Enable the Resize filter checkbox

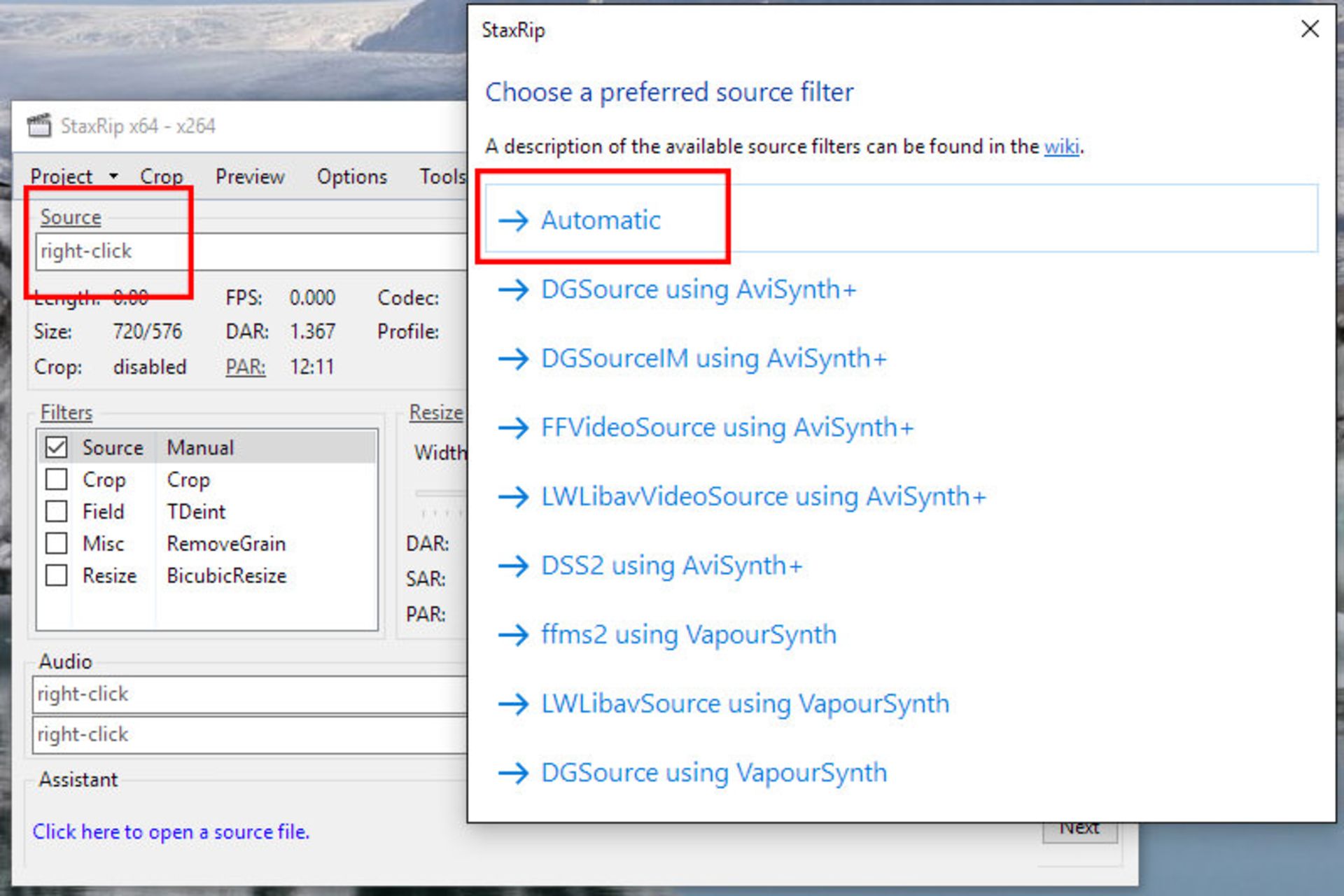coord(56,575)
